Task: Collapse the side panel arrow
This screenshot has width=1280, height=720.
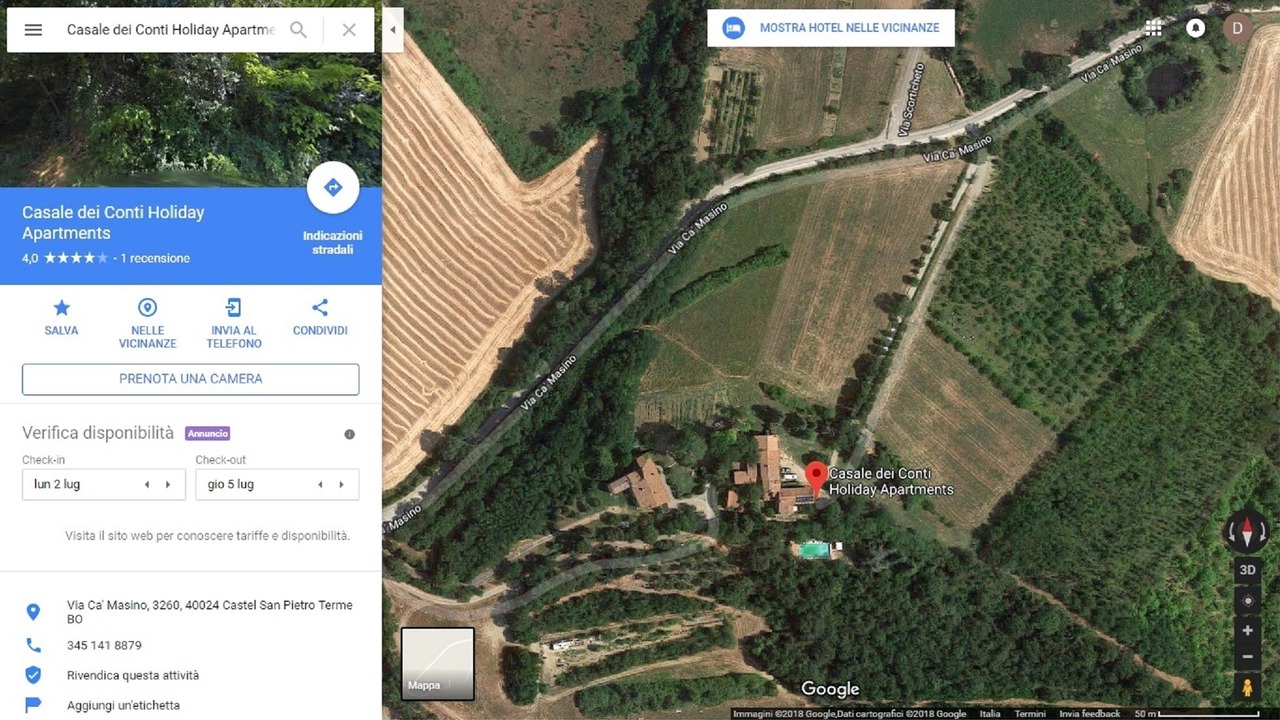Action: point(393,30)
